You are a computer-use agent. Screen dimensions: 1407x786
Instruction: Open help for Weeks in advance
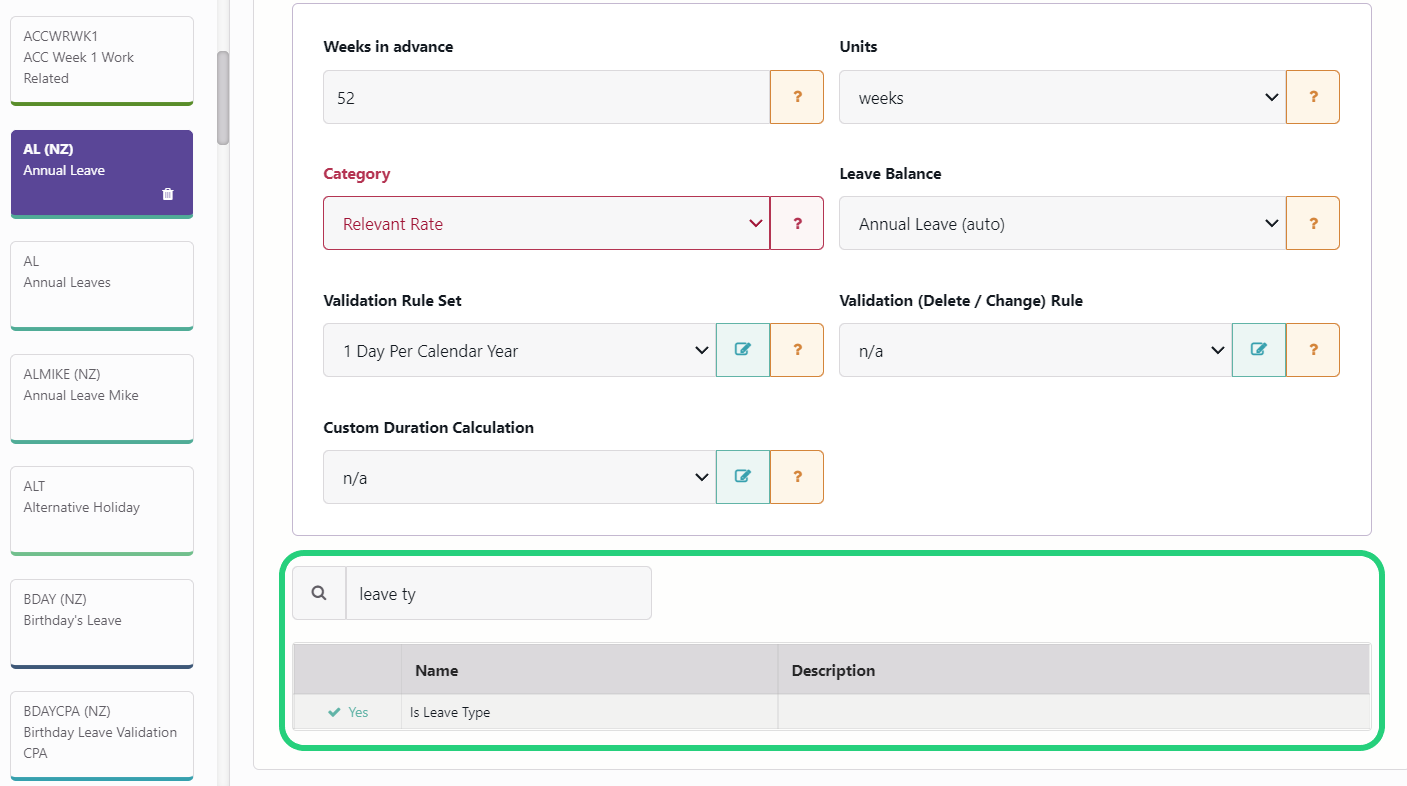[797, 97]
